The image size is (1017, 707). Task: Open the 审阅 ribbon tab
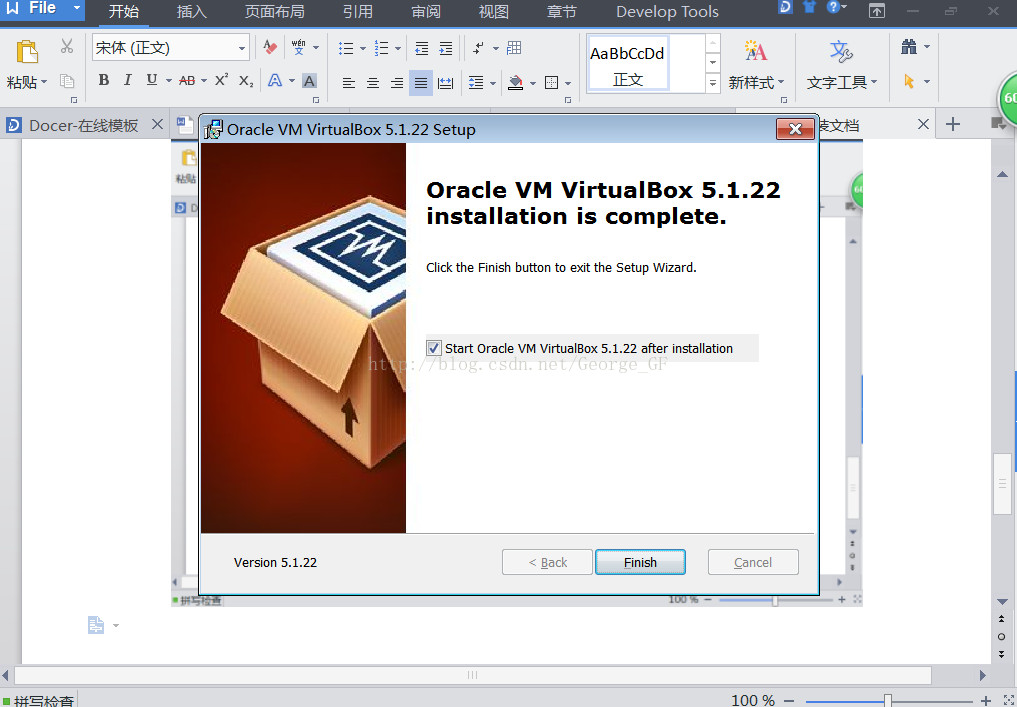426,12
